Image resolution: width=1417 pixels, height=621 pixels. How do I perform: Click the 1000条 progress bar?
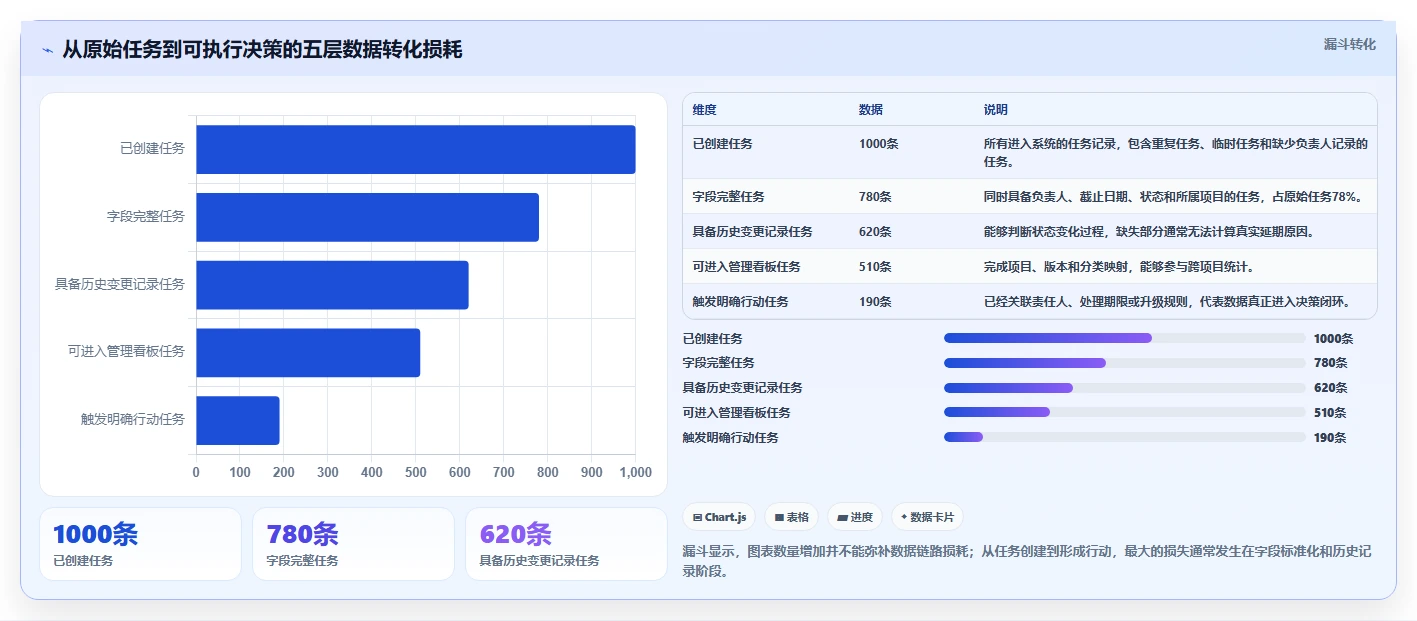click(1125, 338)
